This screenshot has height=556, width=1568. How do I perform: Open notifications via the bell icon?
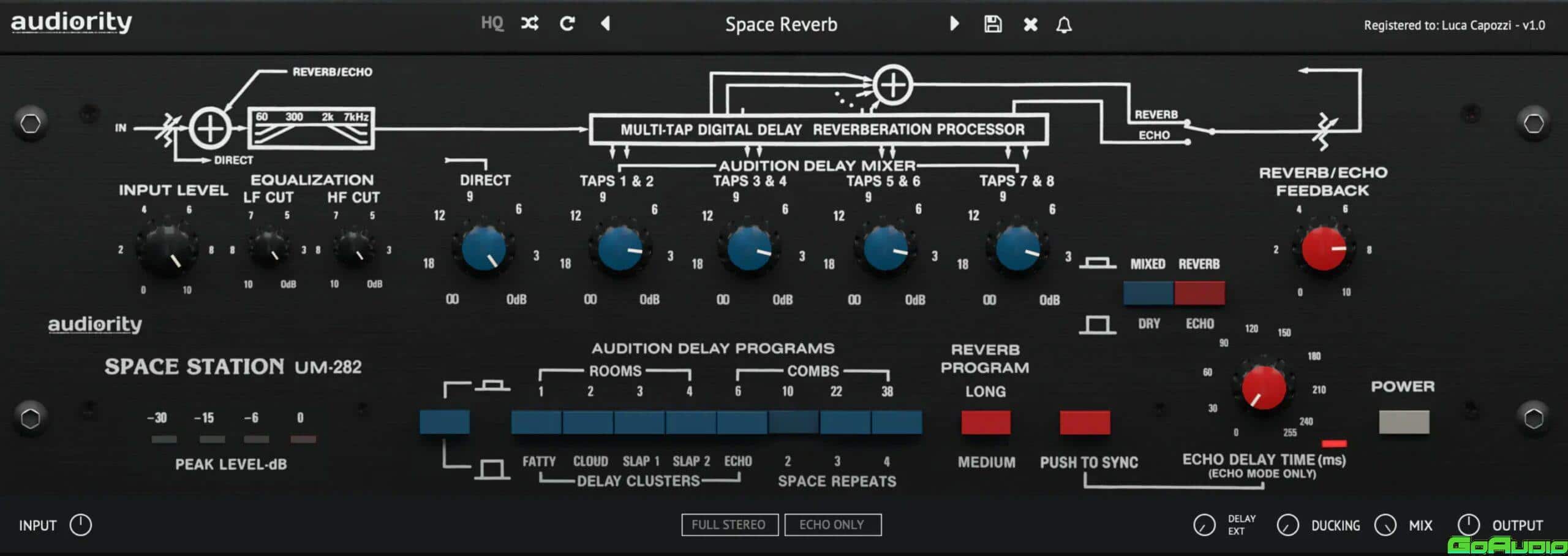click(x=1064, y=25)
